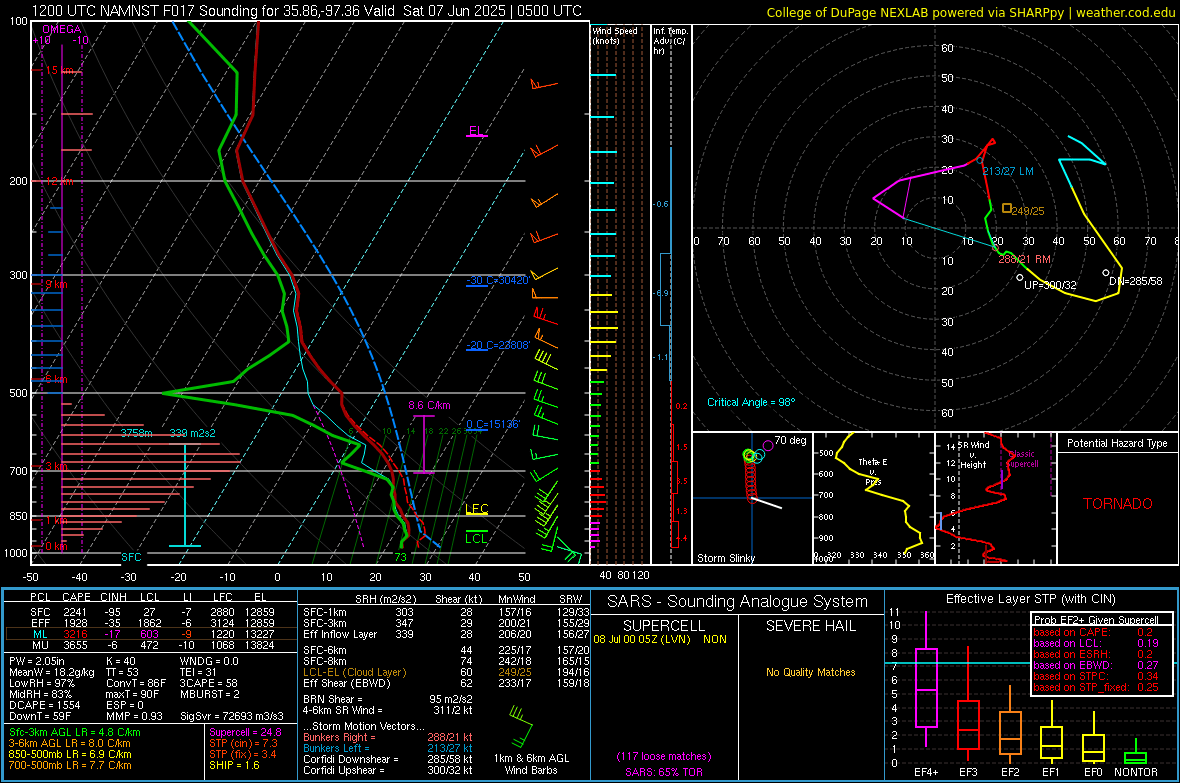This screenshot has width=1180, height=783.
Task: Click the 288/21 RM hodograph label
Action: pyautogui.click(x=1024, y=259)
